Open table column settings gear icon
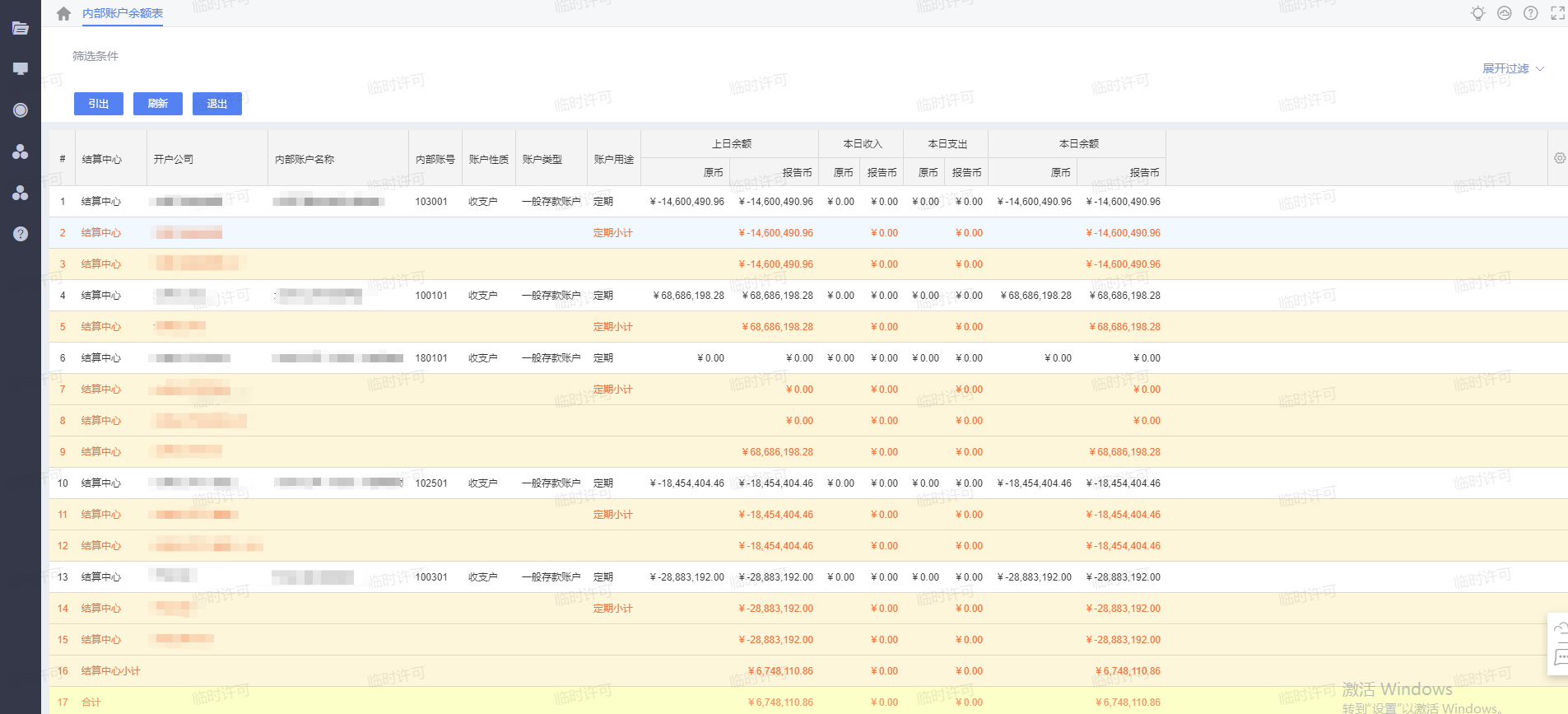1568x714 pixels. tap(1560, 158)
